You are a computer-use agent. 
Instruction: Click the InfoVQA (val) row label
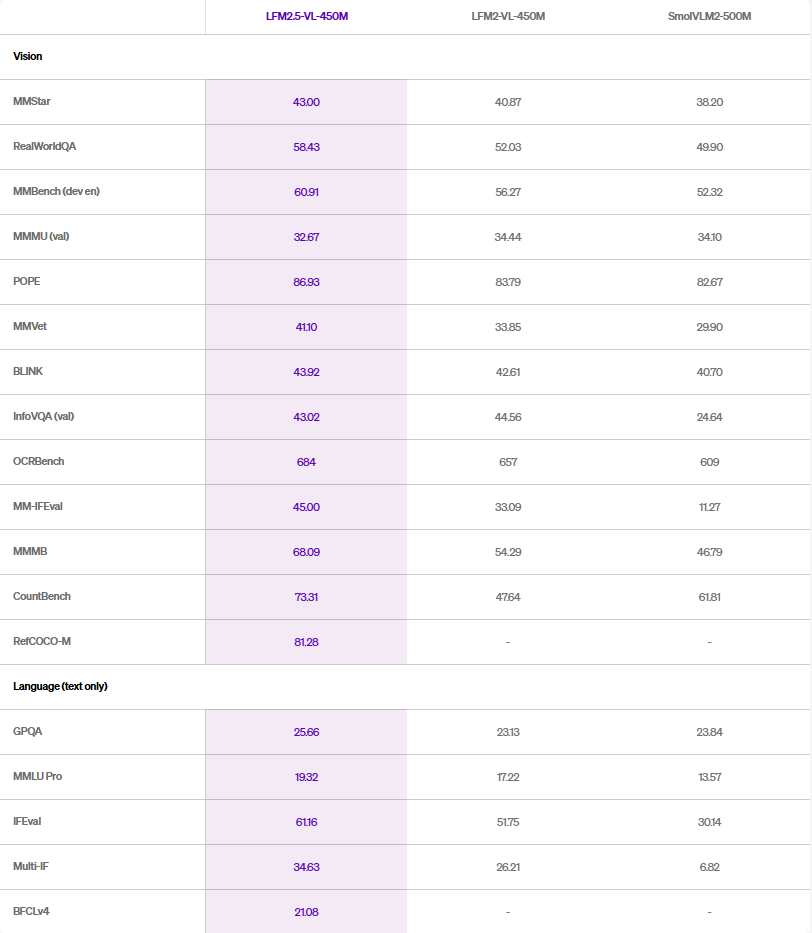[44, 417]
